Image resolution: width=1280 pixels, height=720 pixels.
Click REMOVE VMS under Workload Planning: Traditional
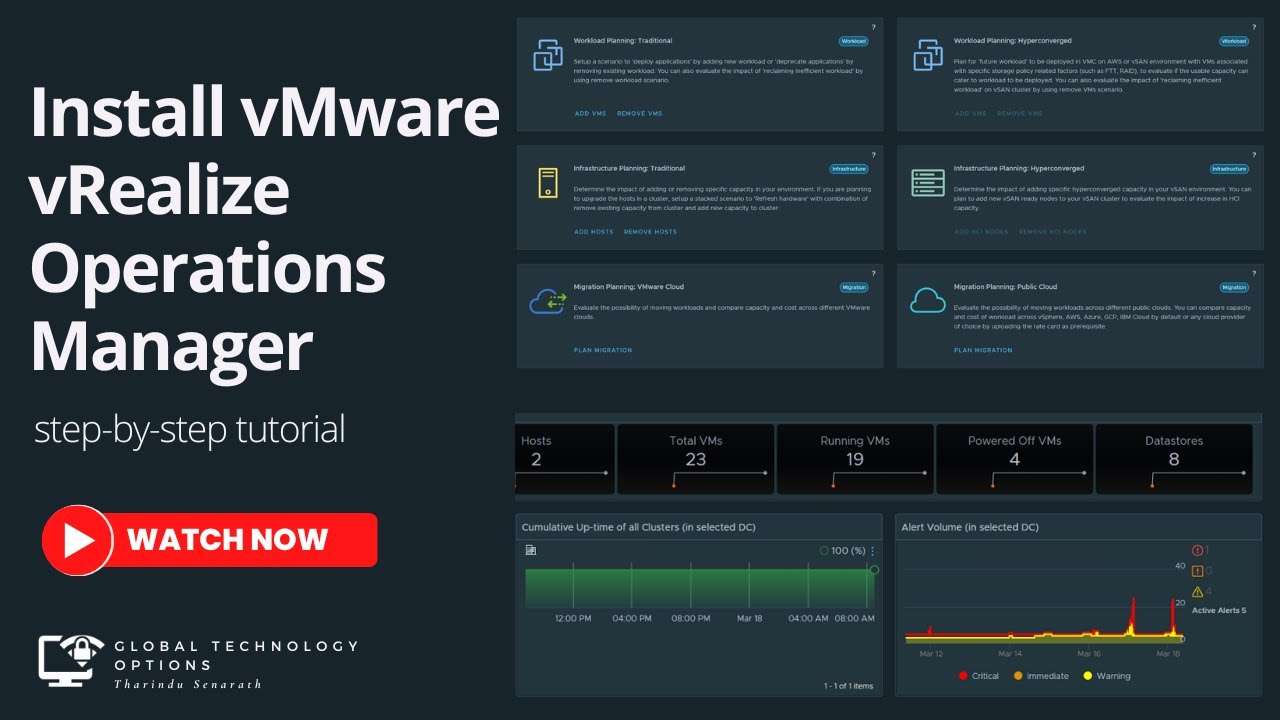(x=639, y=114)
